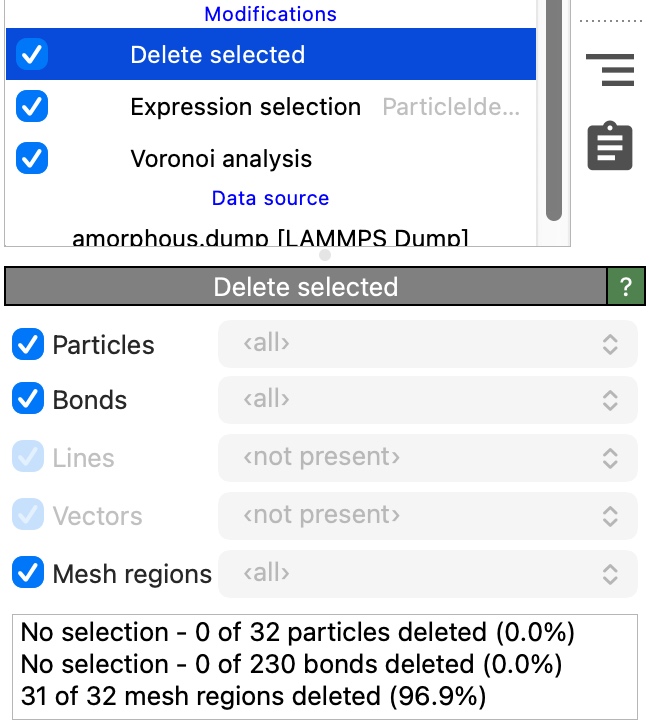The width and height of the screenshot is (650, 728).
Task: Select the Voronoi analysis modifier entry
Action: point(221,159)
